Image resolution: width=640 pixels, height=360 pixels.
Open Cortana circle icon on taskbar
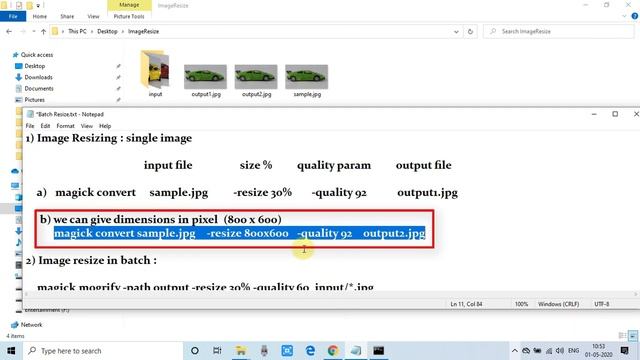[195, 351]
